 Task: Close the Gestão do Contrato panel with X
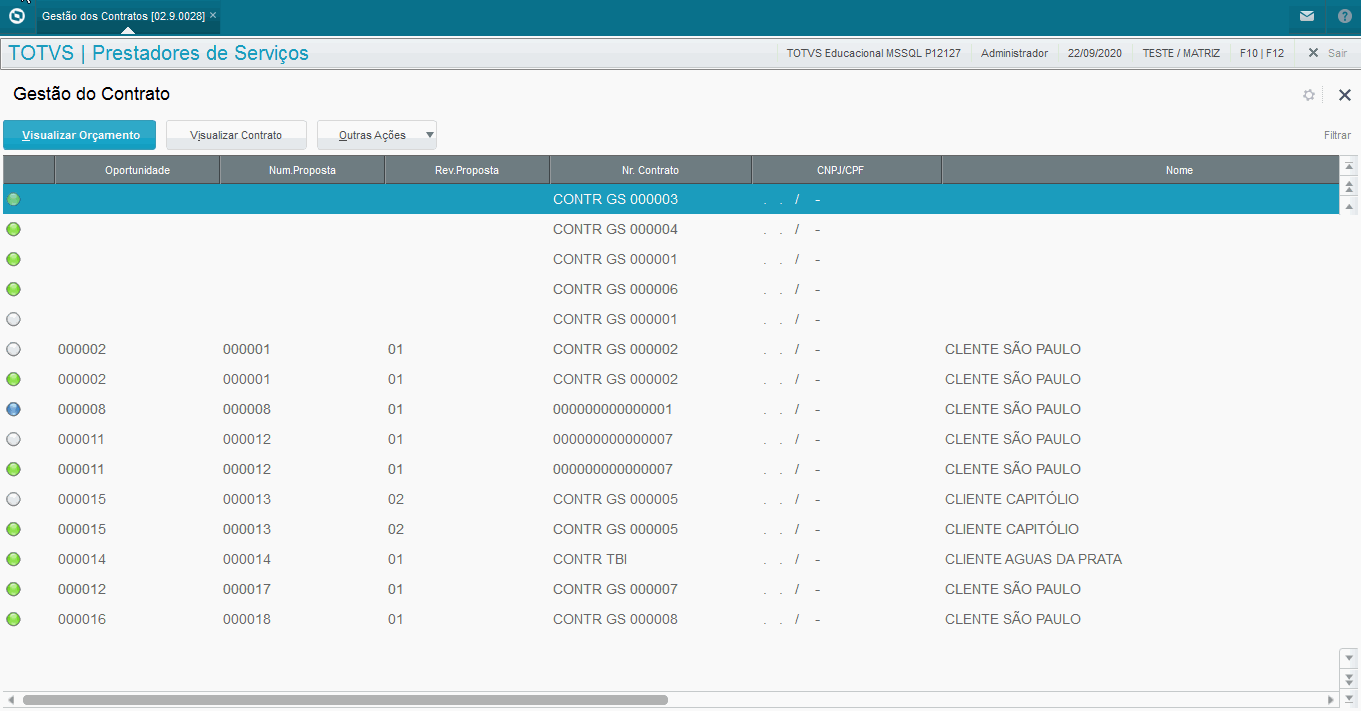pos(1345,95)
